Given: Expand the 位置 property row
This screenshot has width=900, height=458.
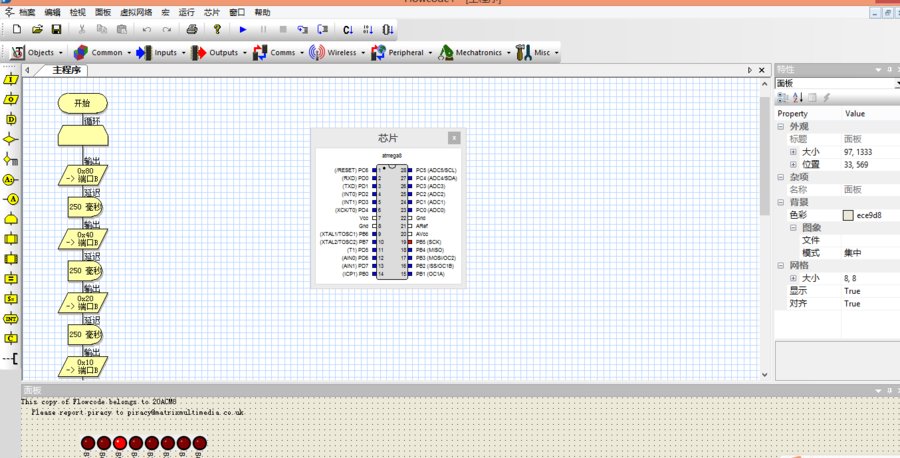Looking at the screenshot, I should [x=793, y=165].
